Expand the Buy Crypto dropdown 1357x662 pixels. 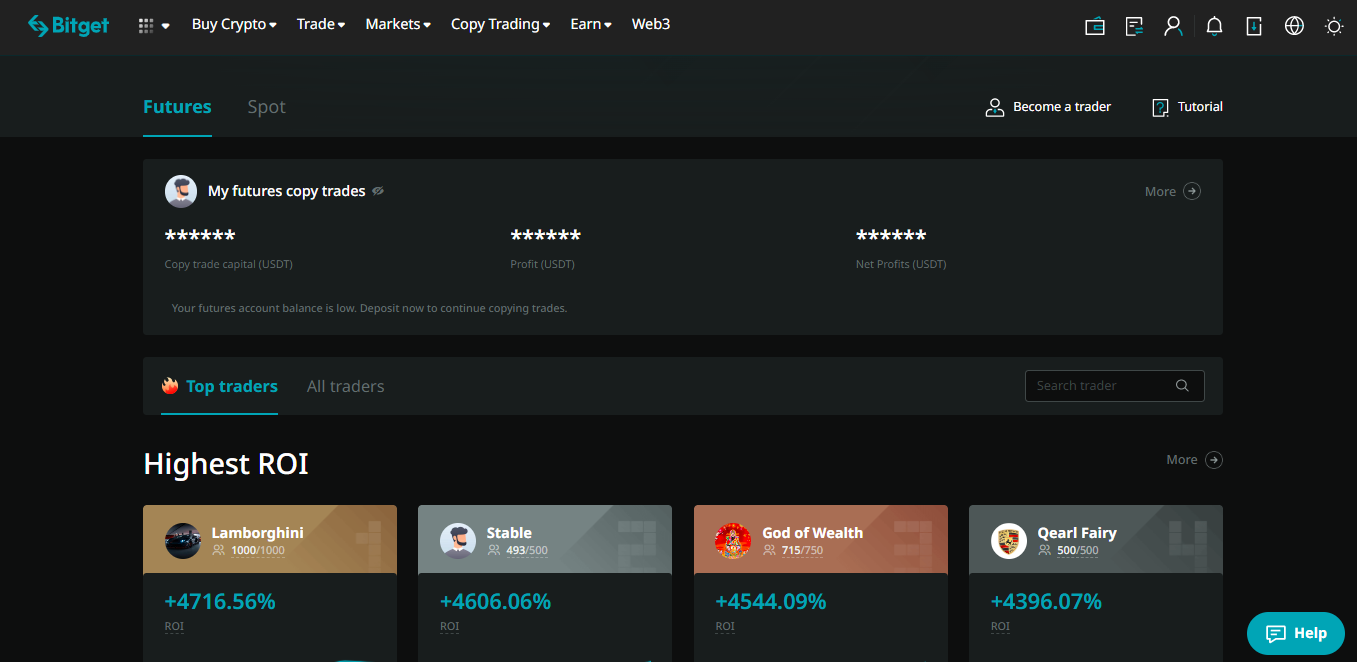click(234, 24)
